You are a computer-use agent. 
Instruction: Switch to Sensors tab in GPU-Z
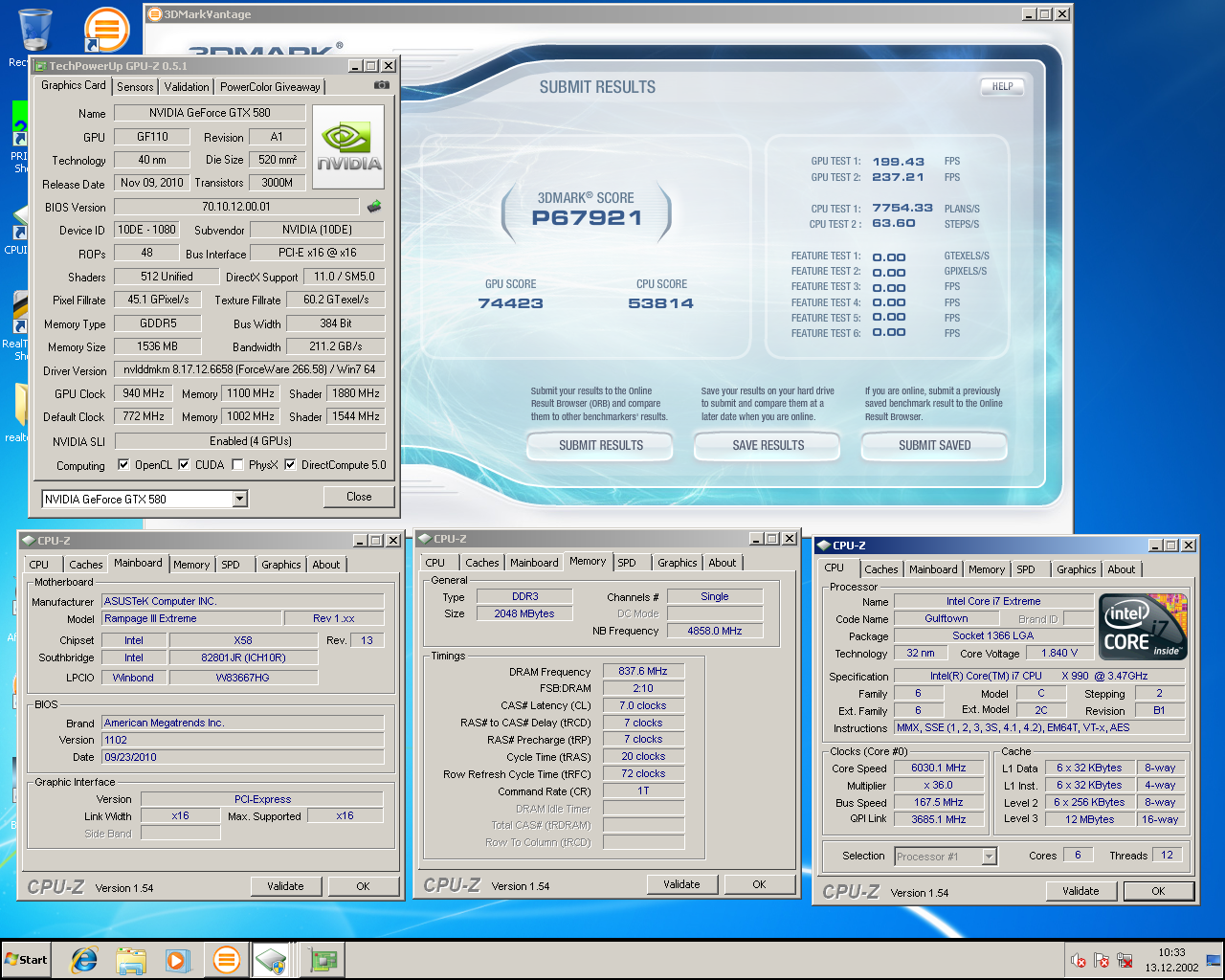coord(135,86)
